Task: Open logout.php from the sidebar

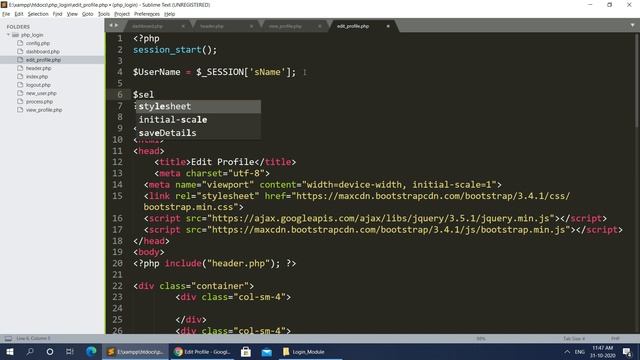Action: (38, 85)
